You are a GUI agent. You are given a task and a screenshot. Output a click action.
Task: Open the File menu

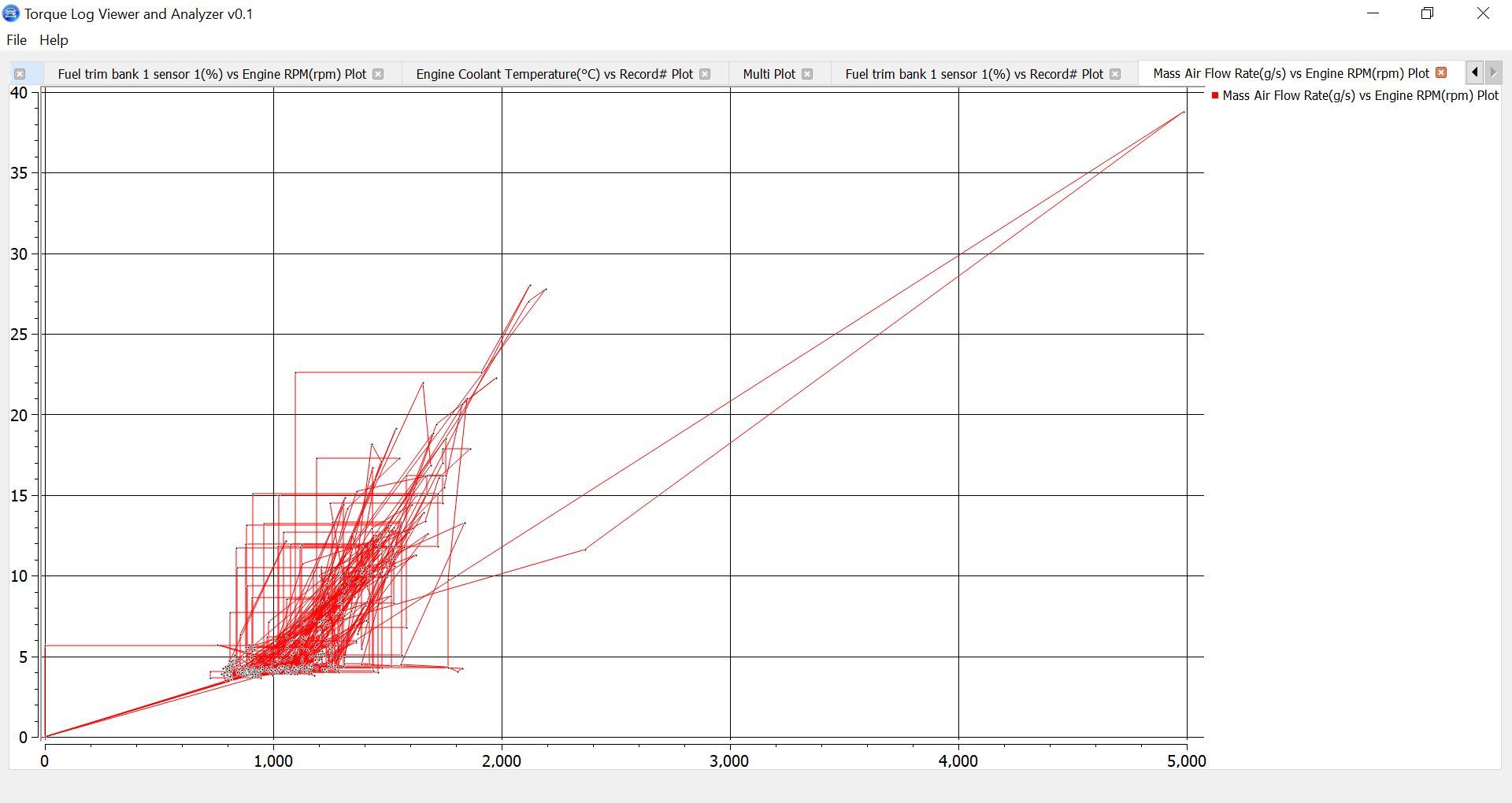[x=17, y=40]
